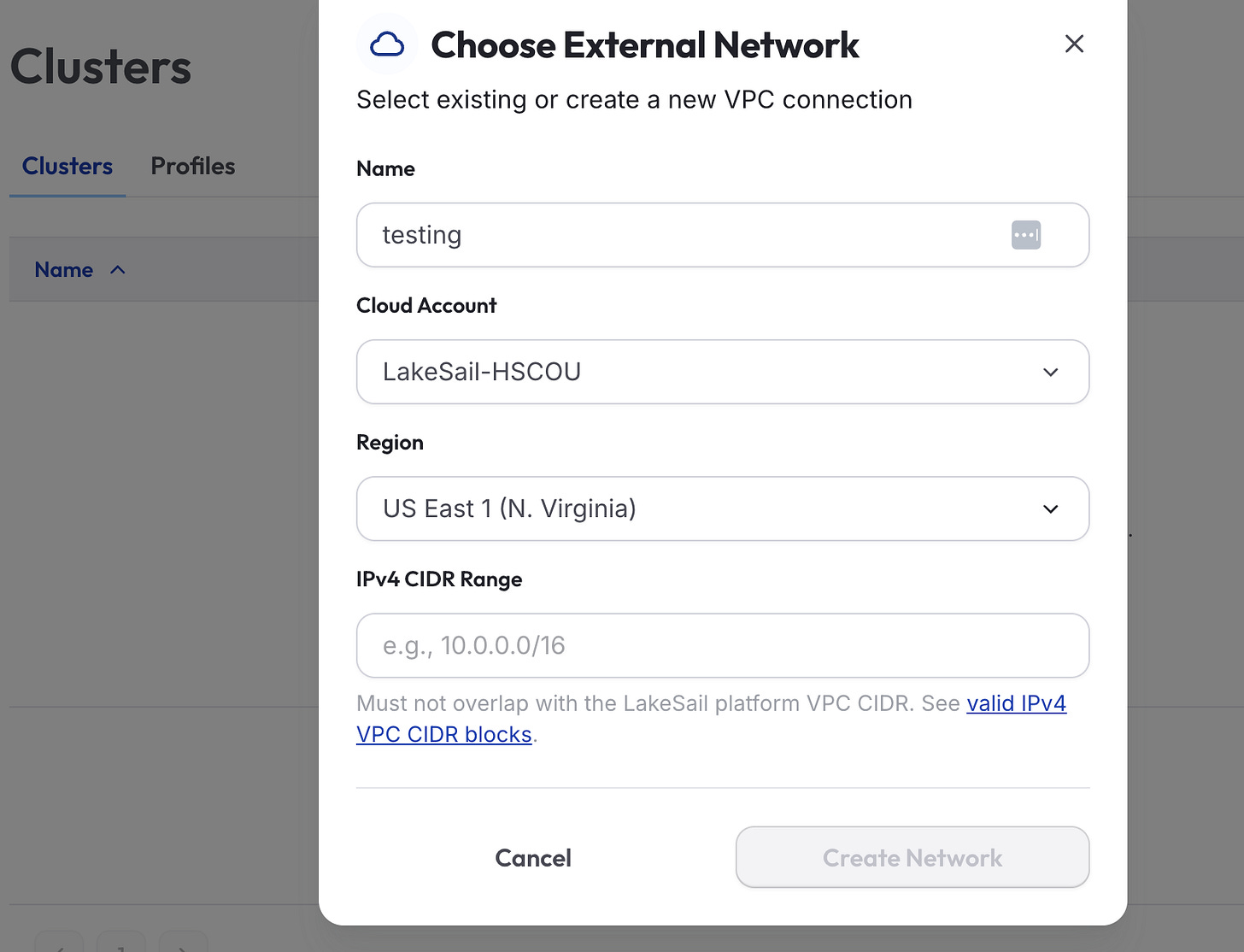Go to previous page arrow in pagination
1244x952 pixels.
pos(60,944)
